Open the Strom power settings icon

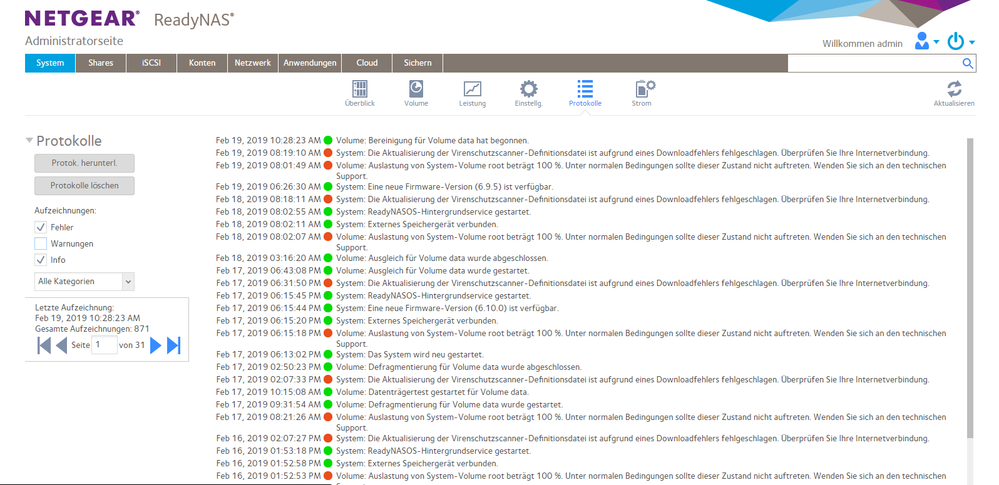click(643, 89)
